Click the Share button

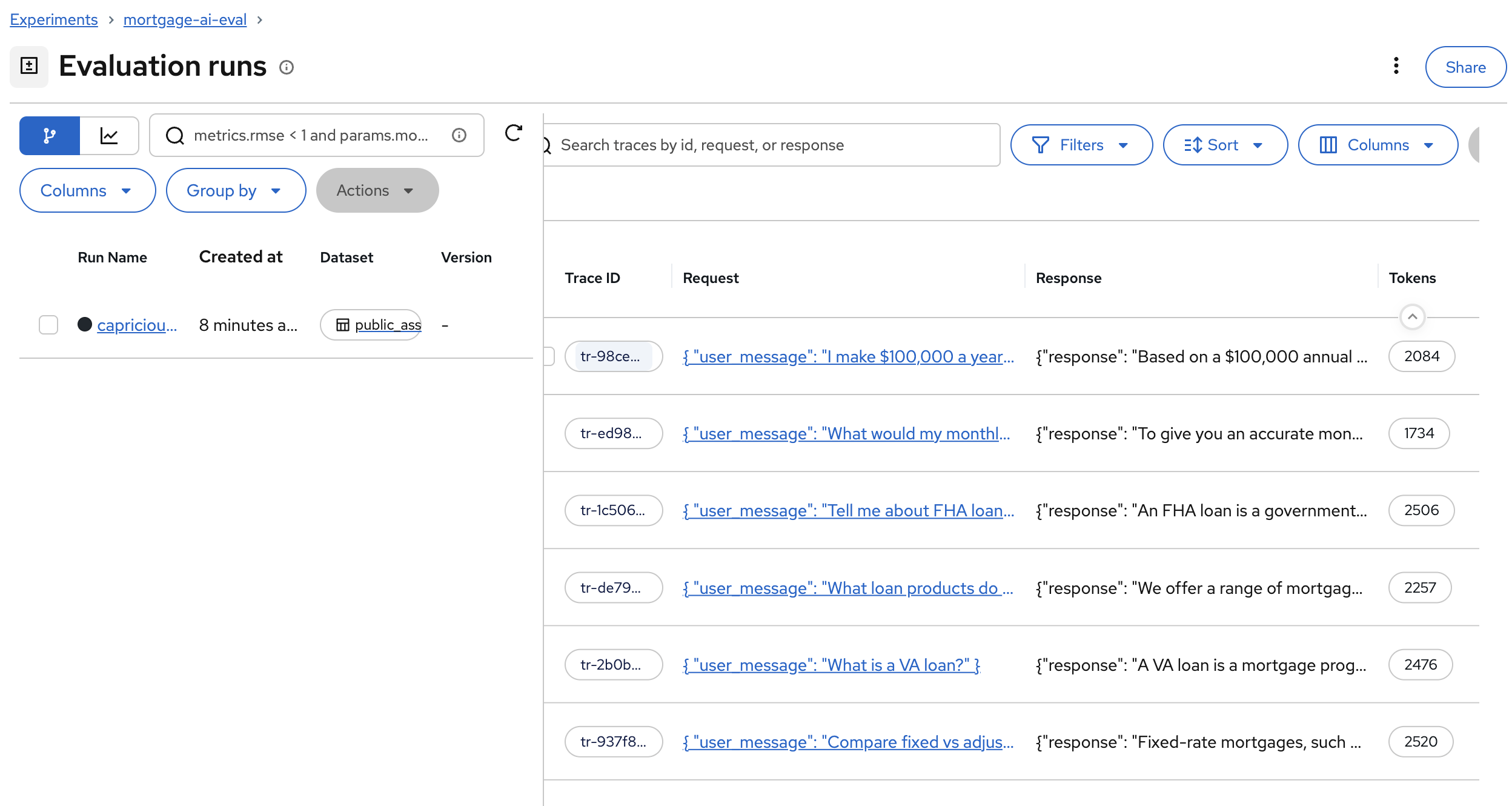[x=1465, y=67]
